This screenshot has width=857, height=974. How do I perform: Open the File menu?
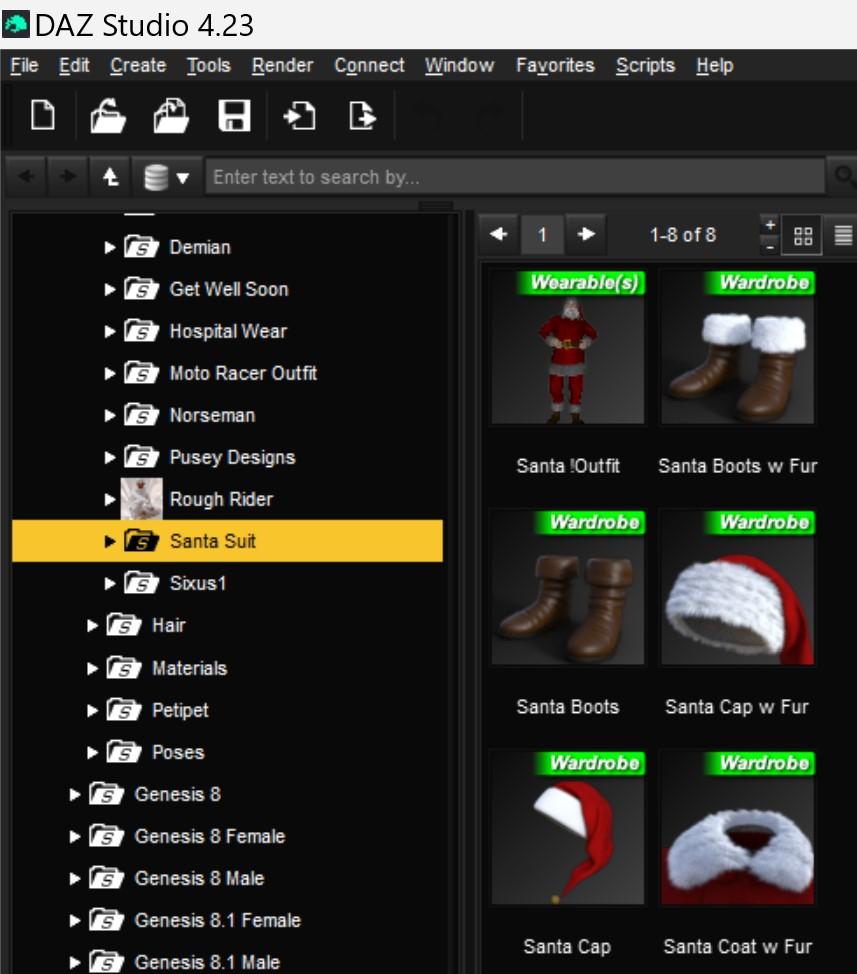[24, 65]
